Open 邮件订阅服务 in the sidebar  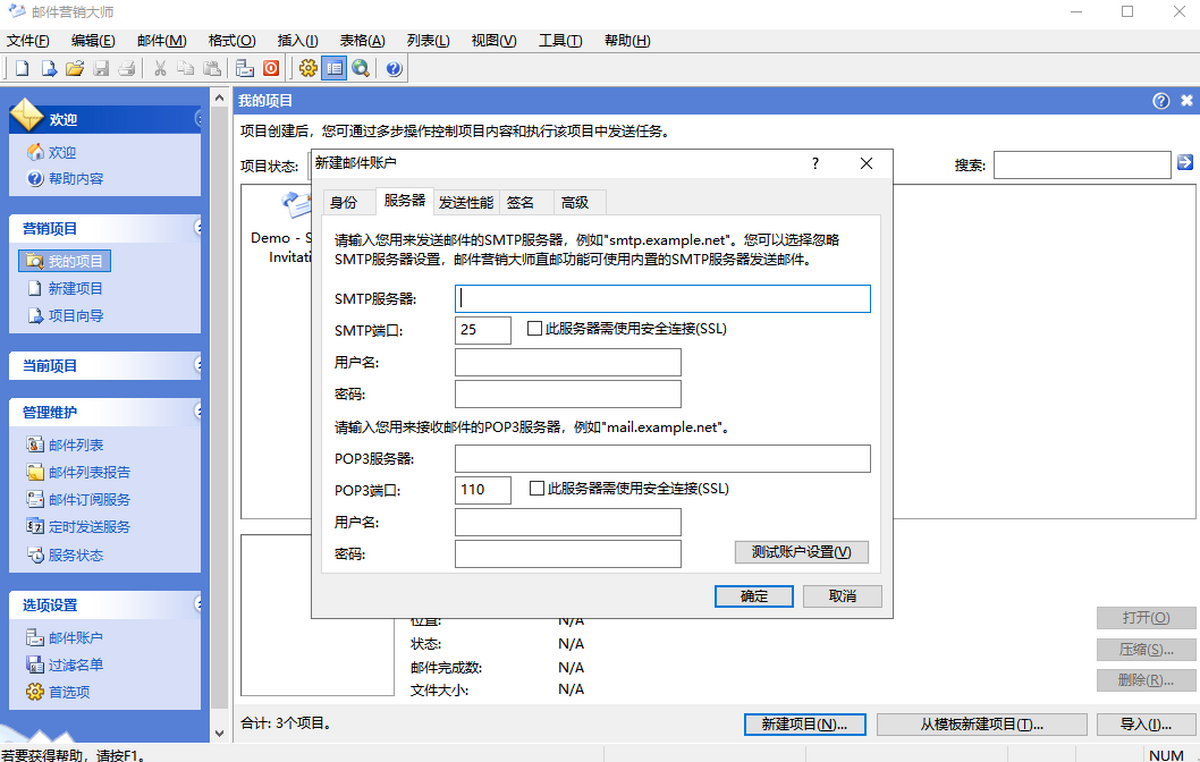(x=79, y=499)
